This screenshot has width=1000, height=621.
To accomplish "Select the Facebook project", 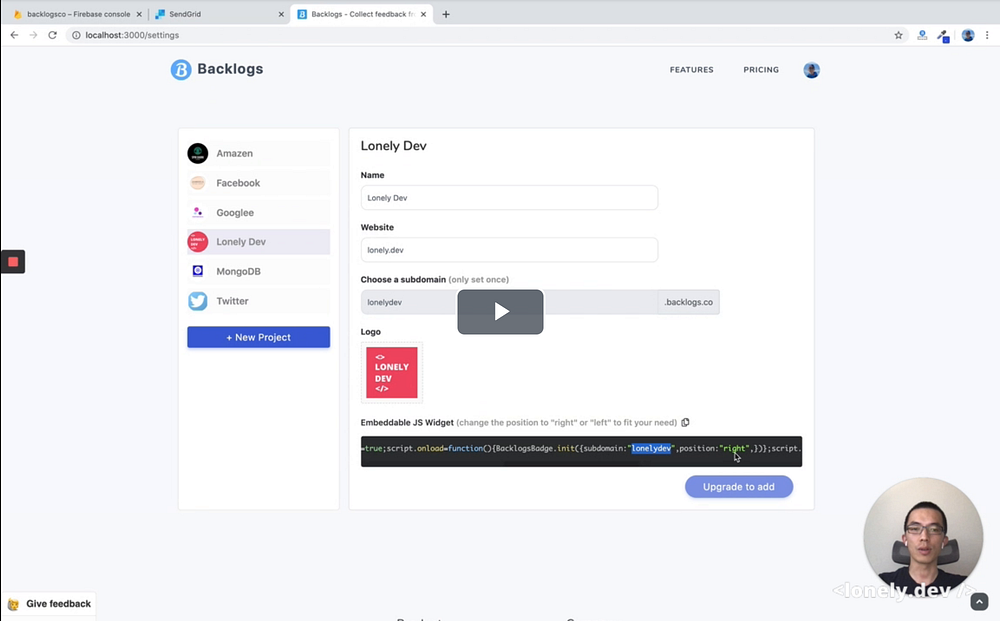I will pos(258,183).
